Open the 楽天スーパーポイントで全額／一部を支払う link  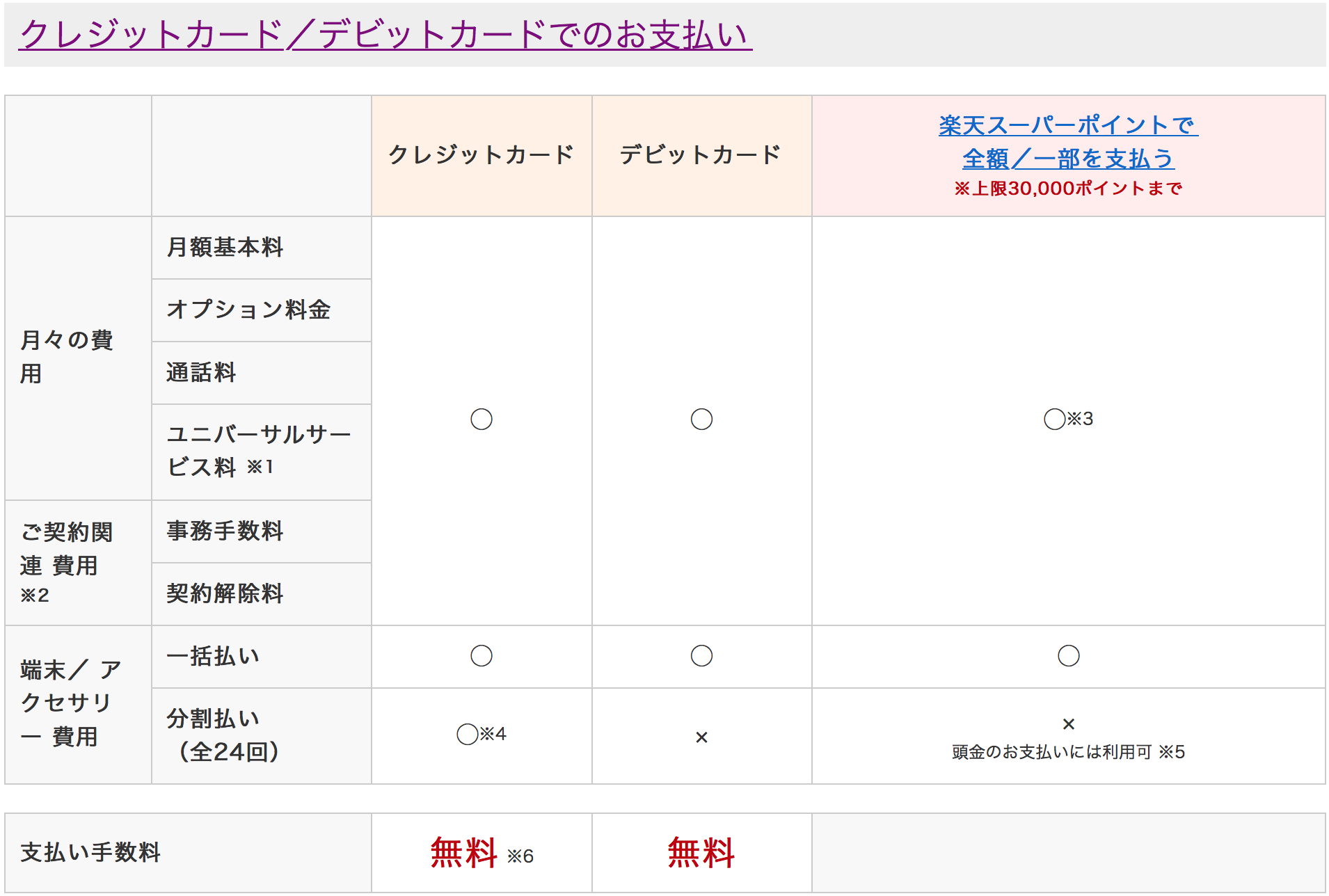(1068, 142)
